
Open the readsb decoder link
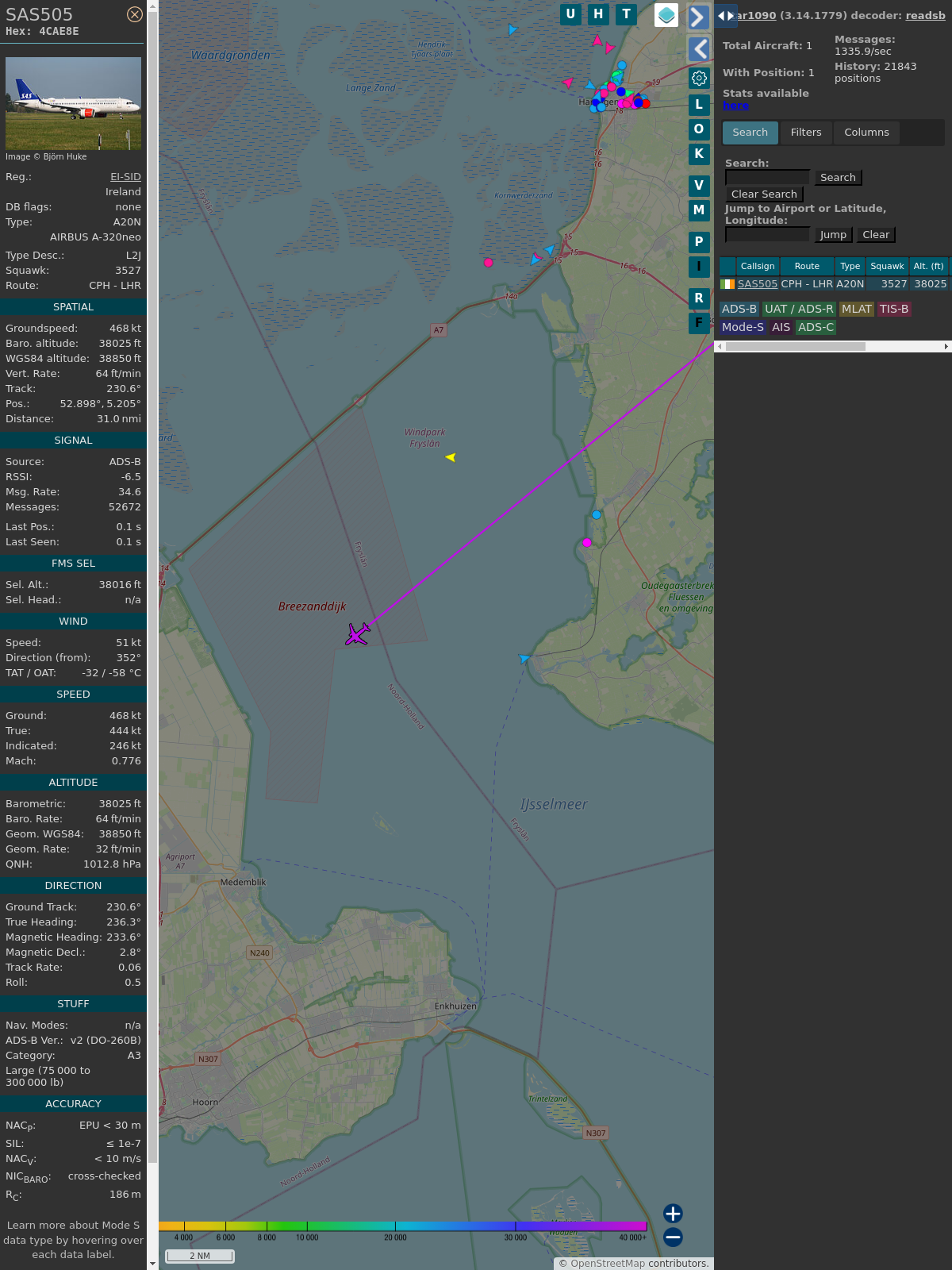[925, 15]
